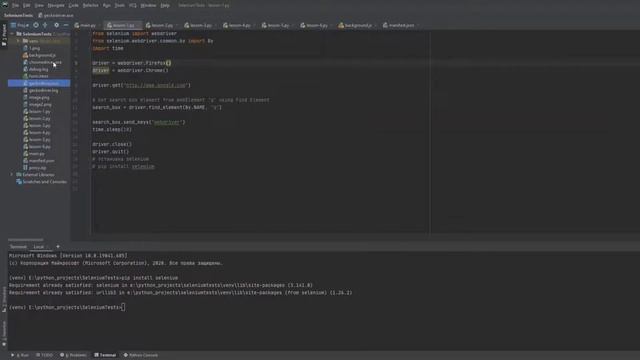Click the geckodriver.exe breadcrumb in navigation bar
640x360 pixels.
point(56,15)
